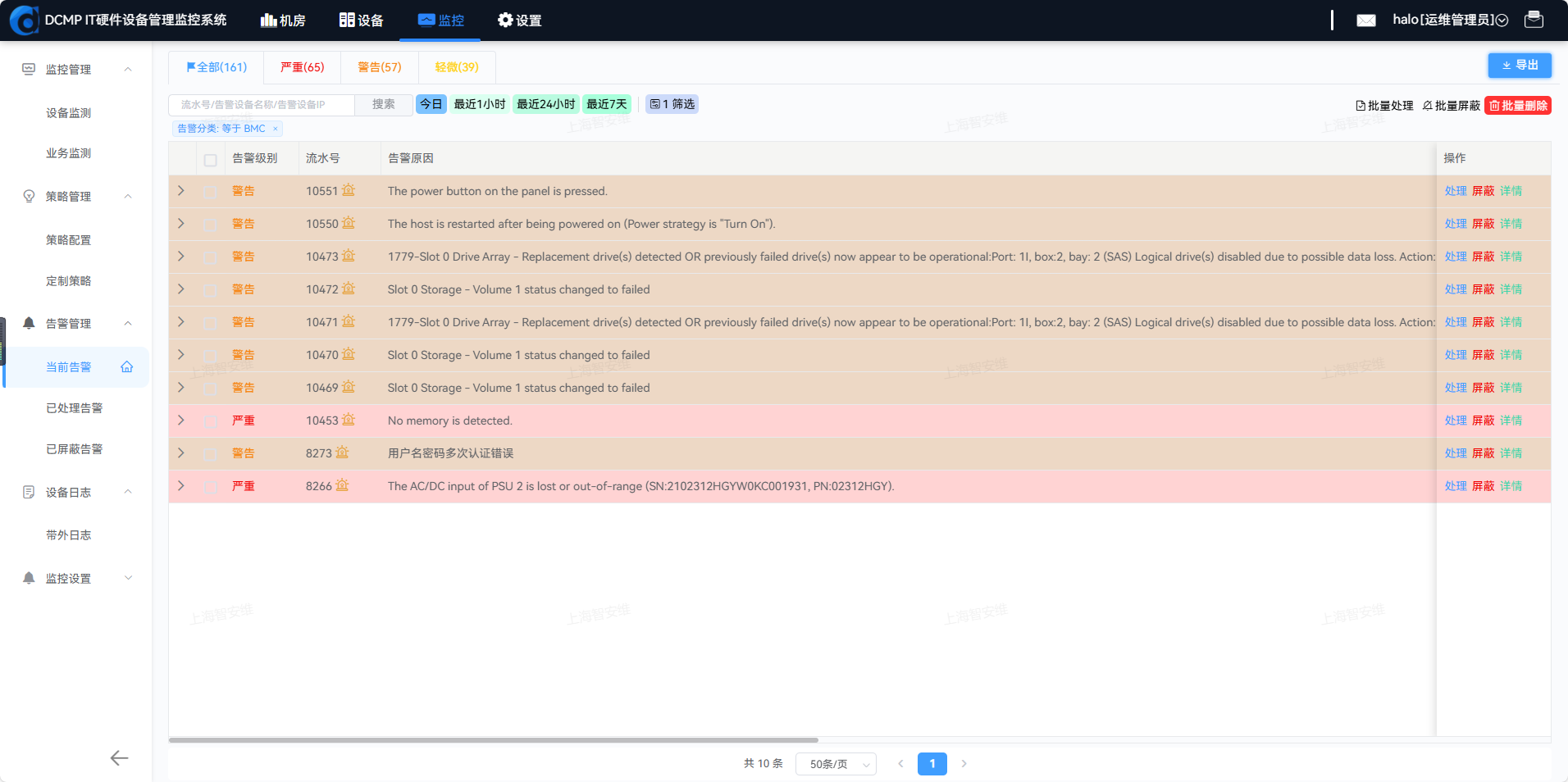The width and height of the screenshot is (1568, 782).
Task: Click alarm bell icon beside serial 8273
Action: (x=343, y=452)
